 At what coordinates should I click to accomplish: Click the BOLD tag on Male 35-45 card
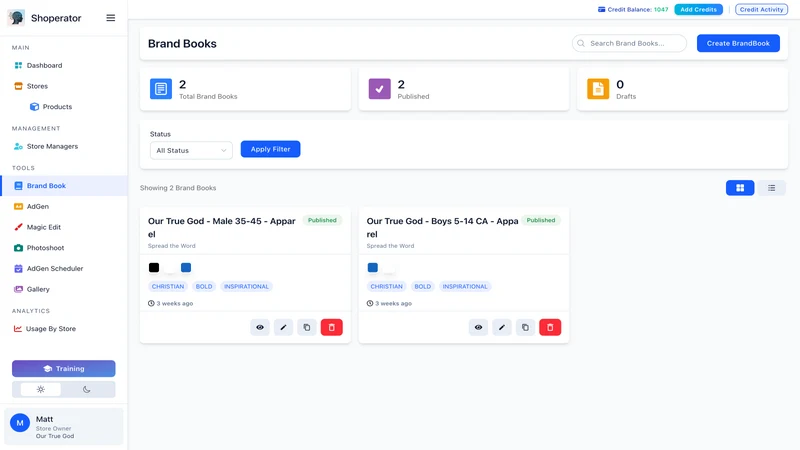[204, 286]
